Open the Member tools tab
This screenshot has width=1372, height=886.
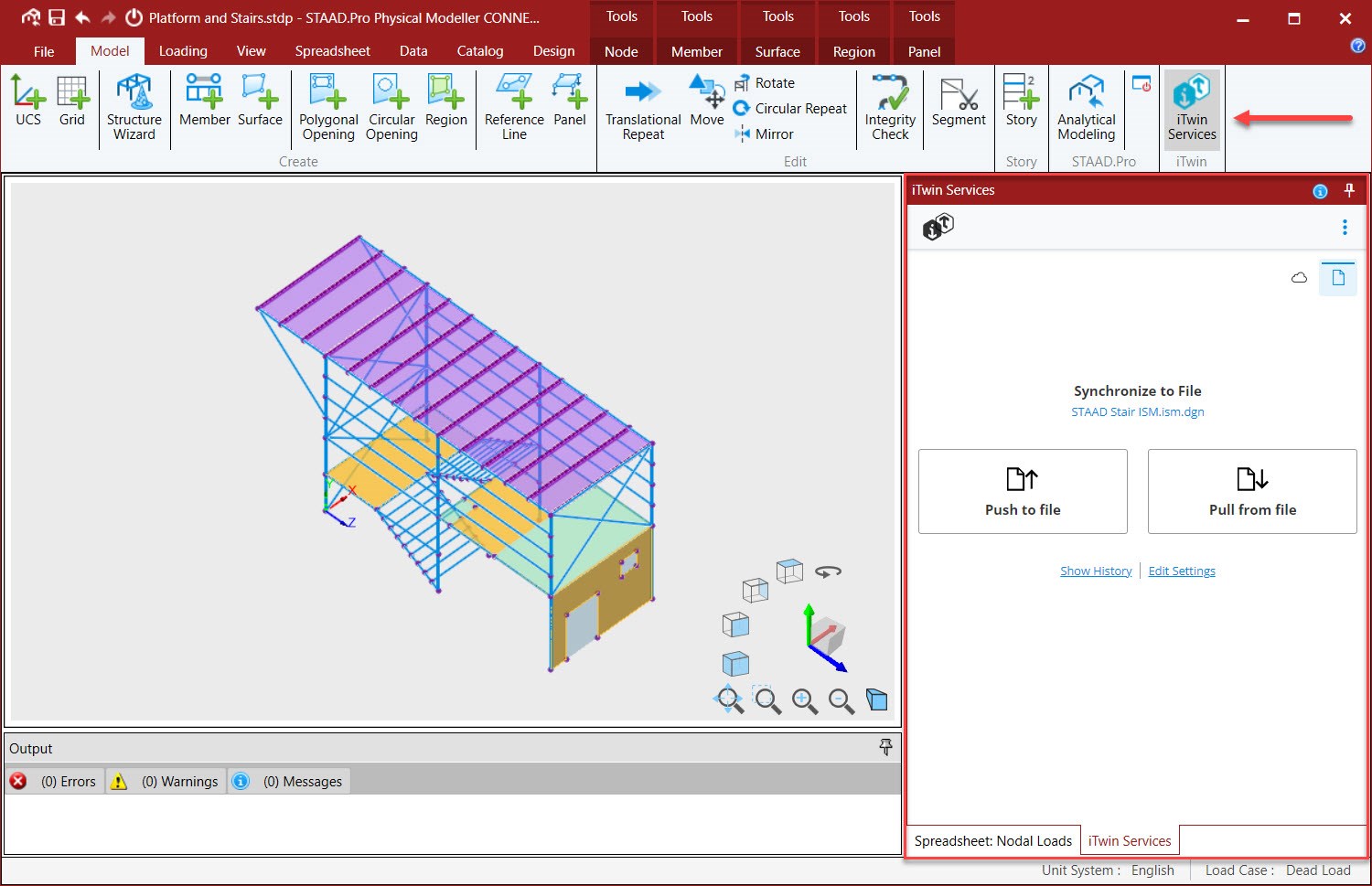697,52
